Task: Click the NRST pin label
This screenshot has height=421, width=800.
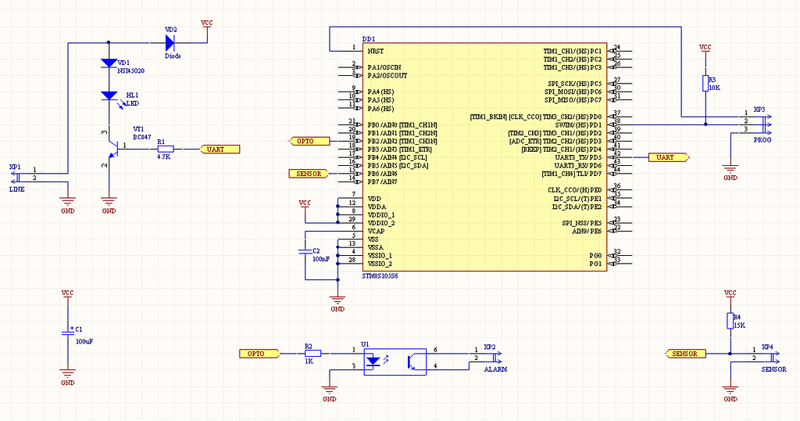Action: tap(376, 51)
